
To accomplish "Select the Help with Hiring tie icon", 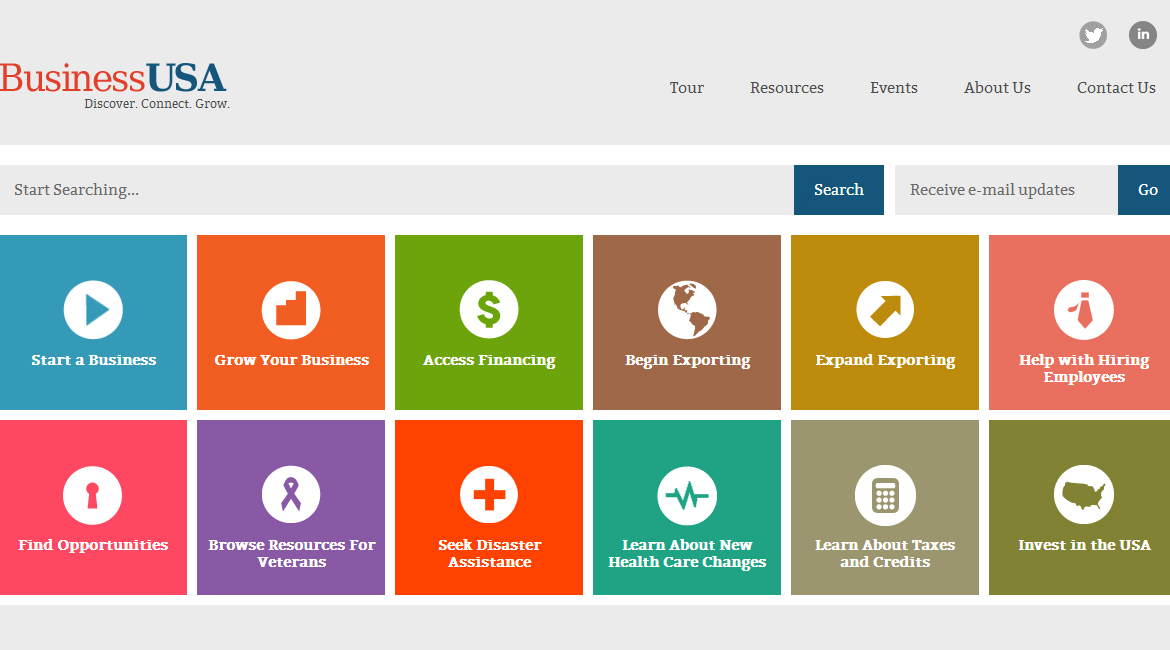I will coord(1084,310).
